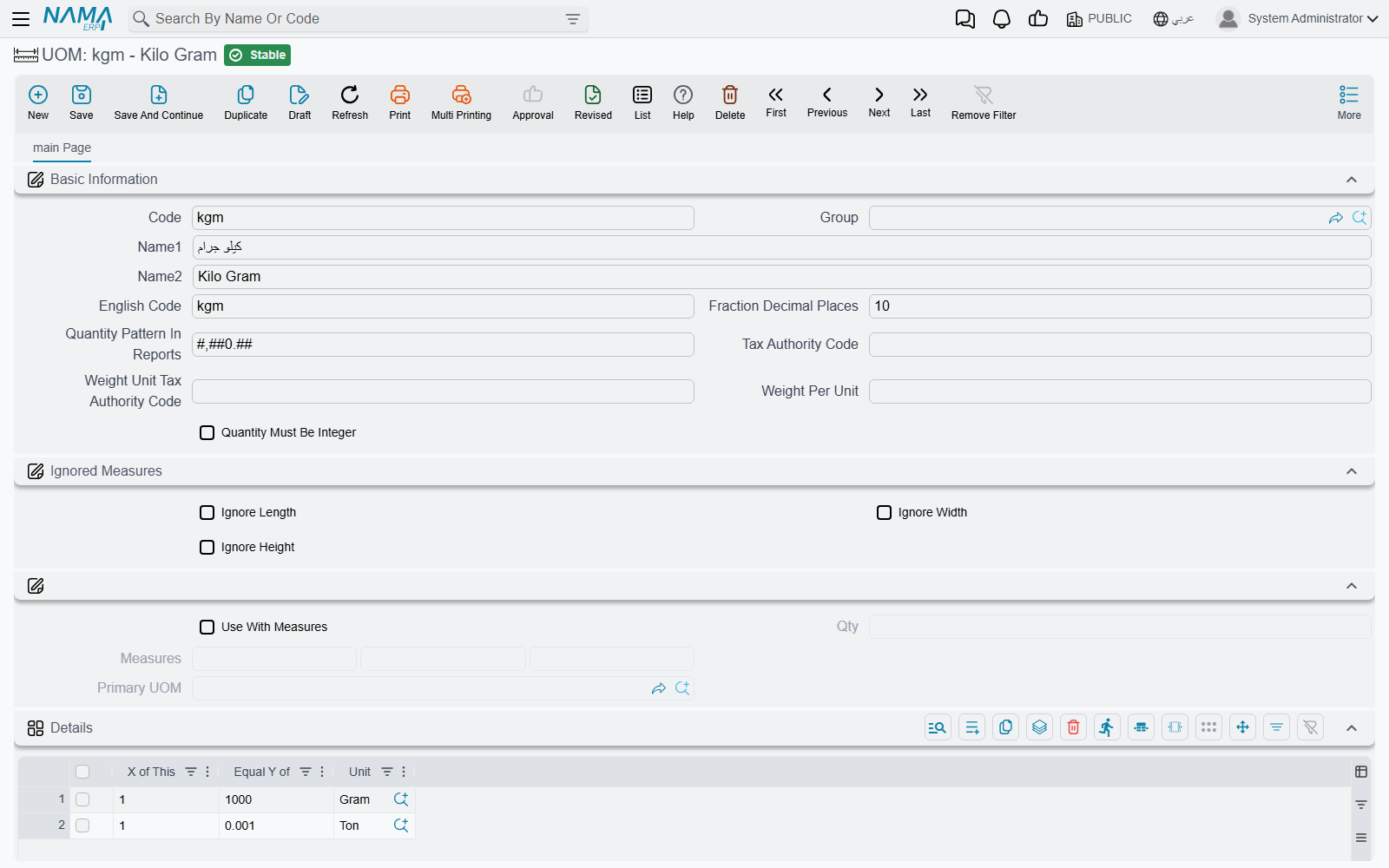Open Multi Printing
The image size is (1389, 868).
tap(461, 102)
